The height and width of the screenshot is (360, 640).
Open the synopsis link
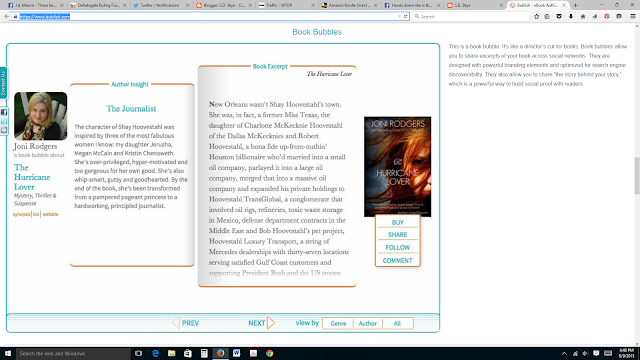[x=21, y=214]
